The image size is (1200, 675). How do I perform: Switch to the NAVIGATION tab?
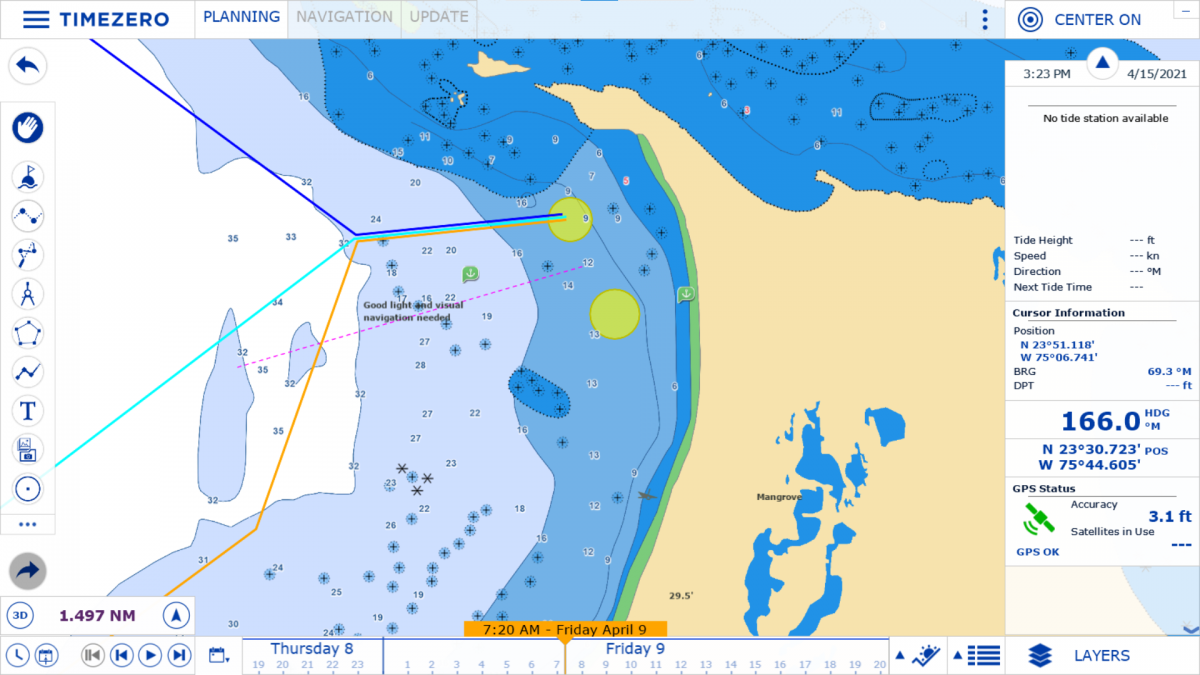344,17
